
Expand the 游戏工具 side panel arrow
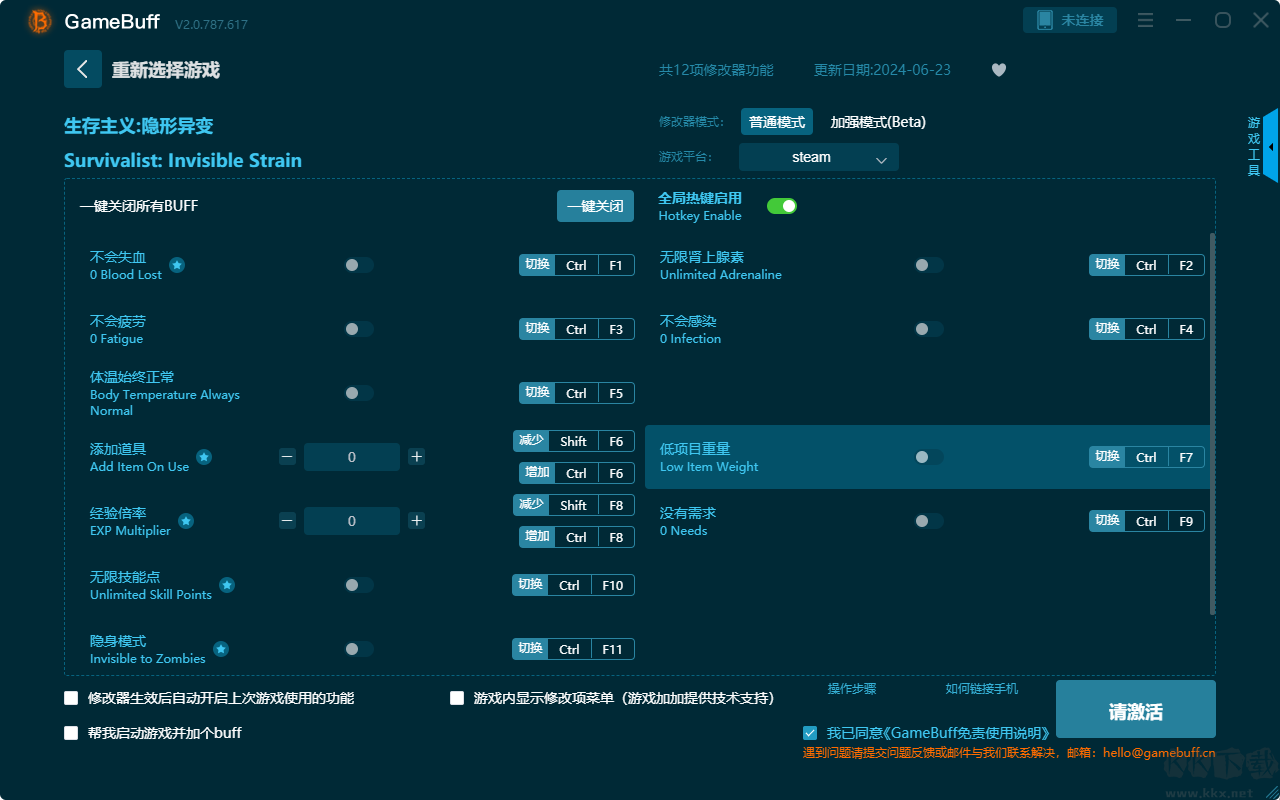click(1271, 146)
